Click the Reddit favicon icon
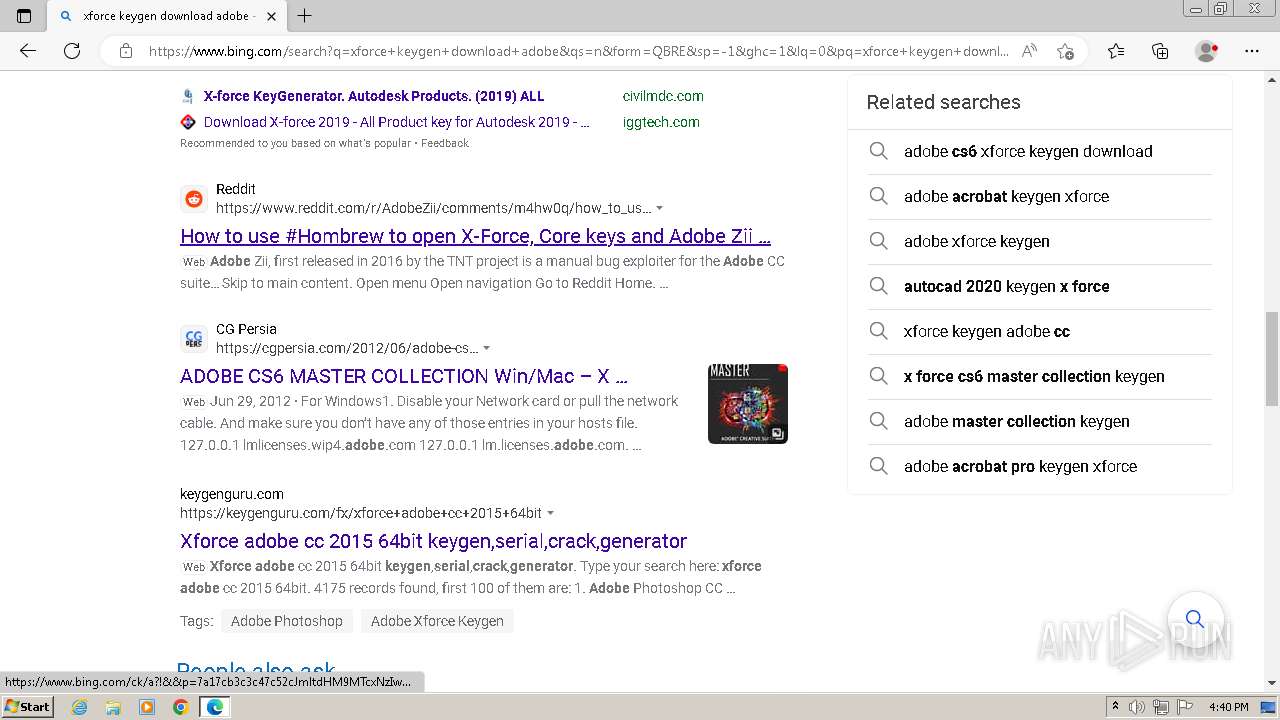This screenshot has width=1280, height=720. (194, 199)
